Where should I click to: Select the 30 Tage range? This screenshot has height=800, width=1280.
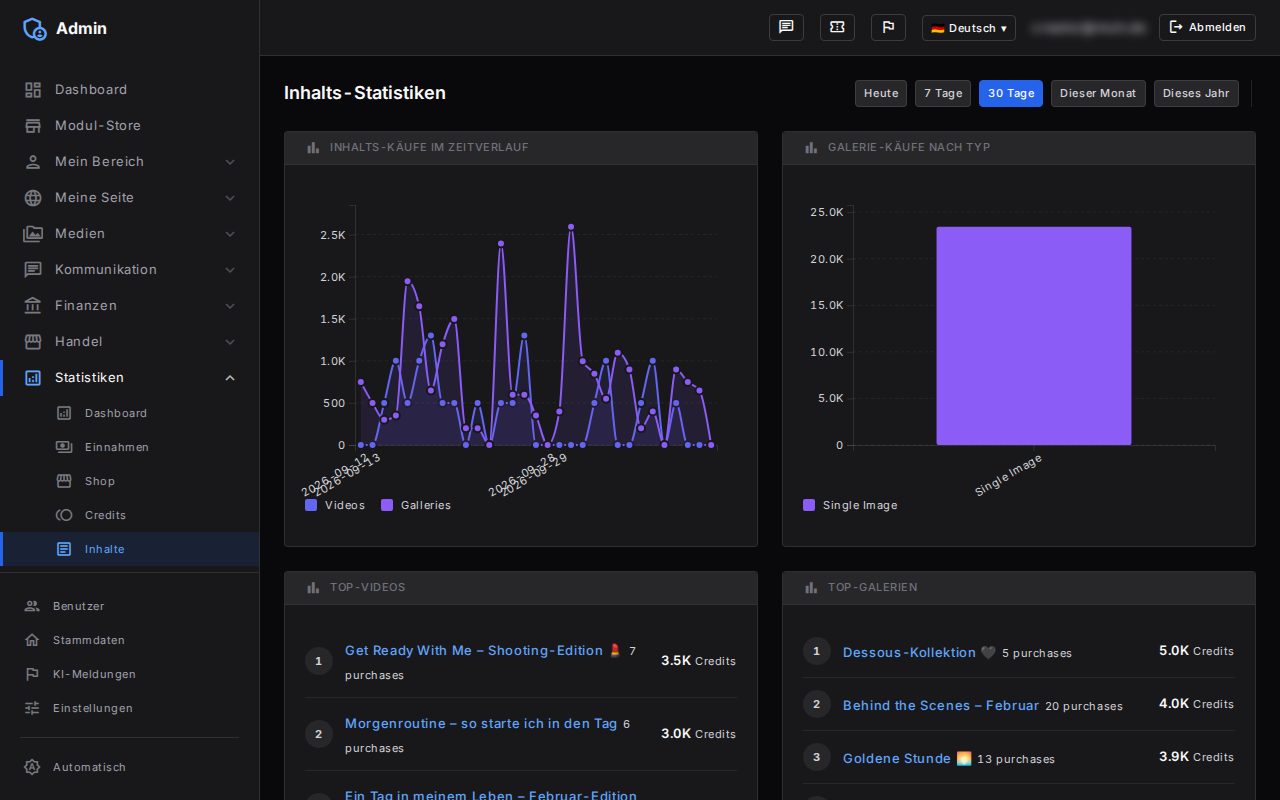point(1011,93)
